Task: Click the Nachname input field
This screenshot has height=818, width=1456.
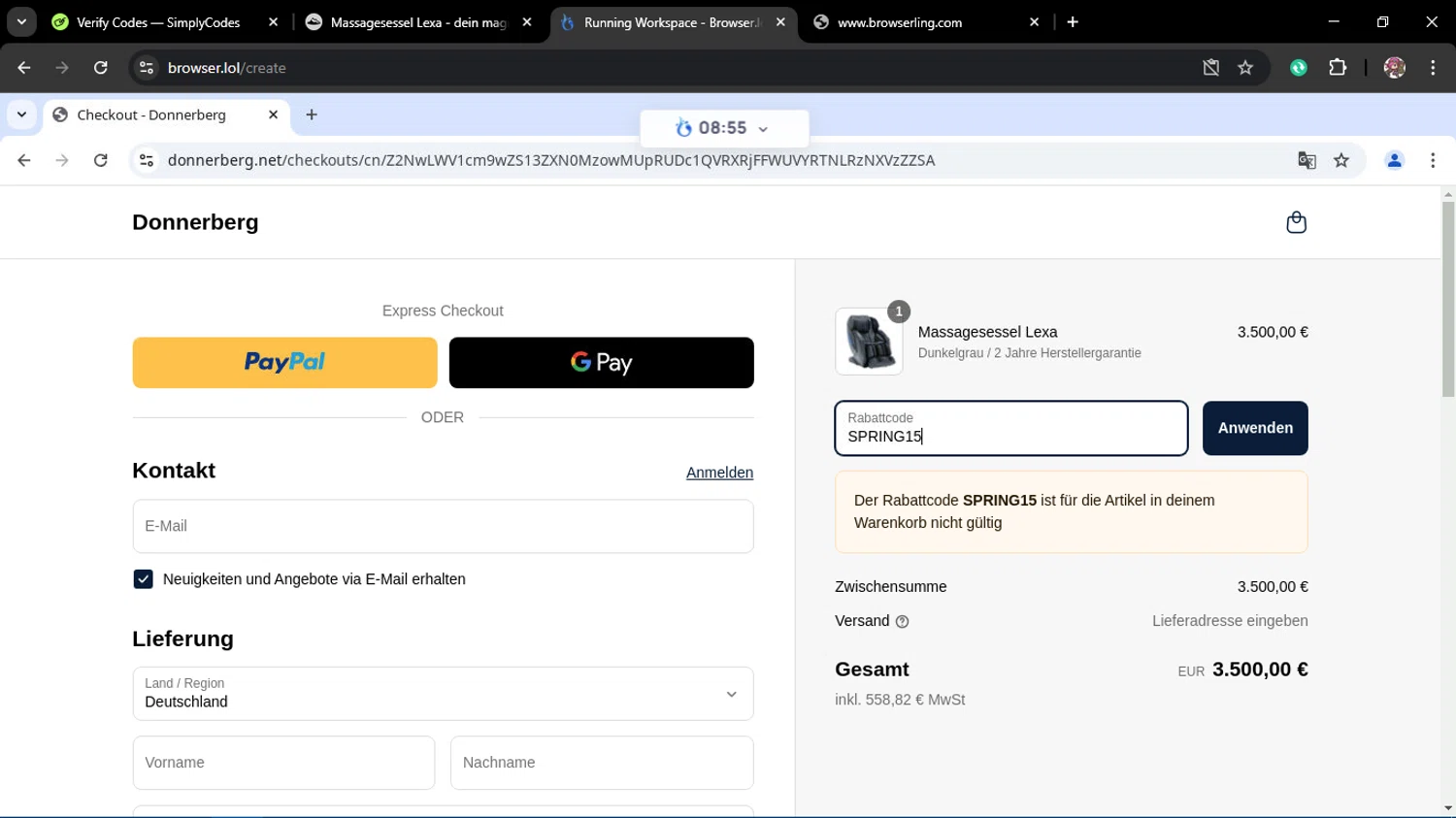Action: coord(601,763)
